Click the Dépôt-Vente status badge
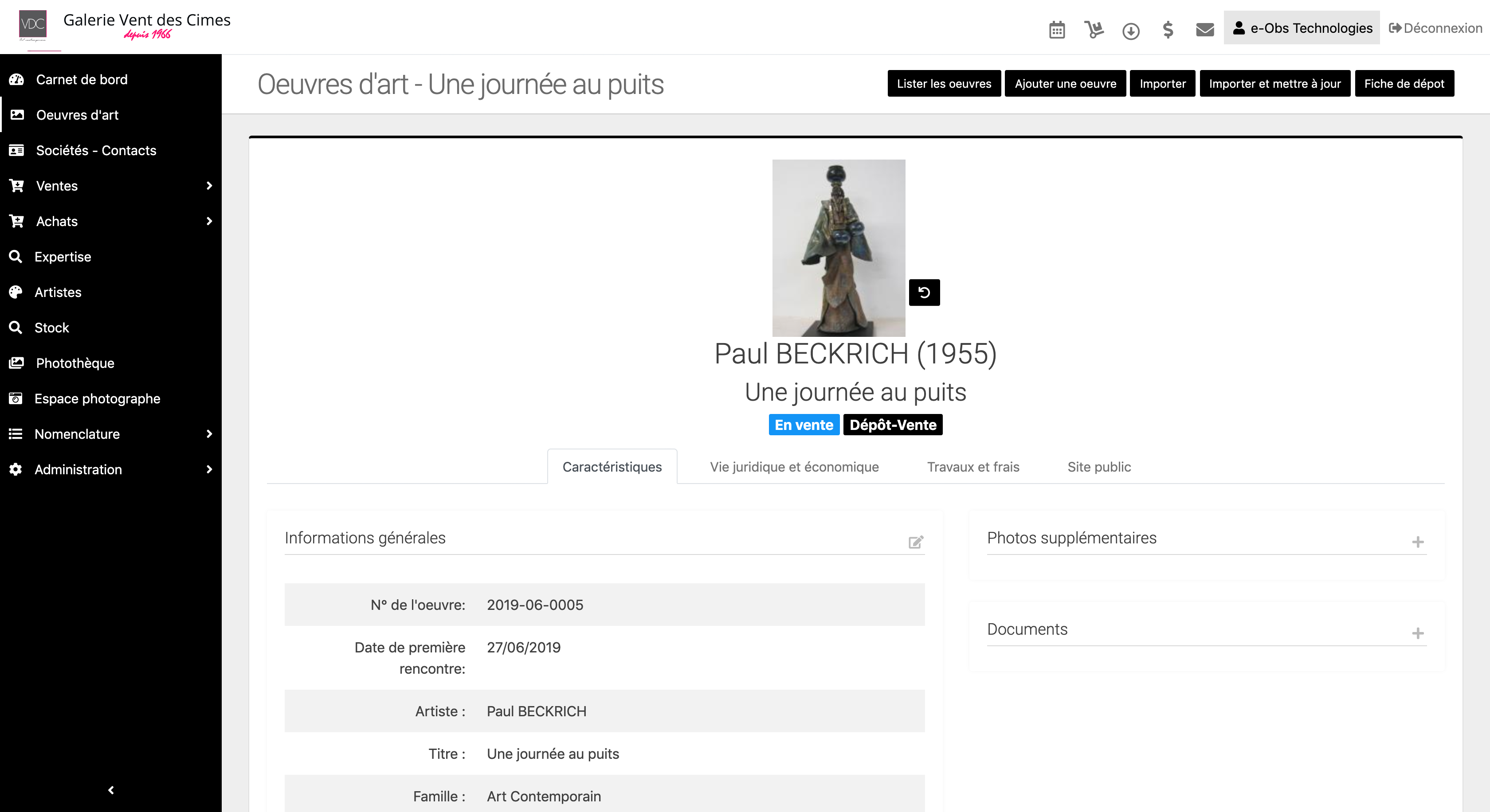The height and width of the screenshot is (812, 1490). pos(893,425)
